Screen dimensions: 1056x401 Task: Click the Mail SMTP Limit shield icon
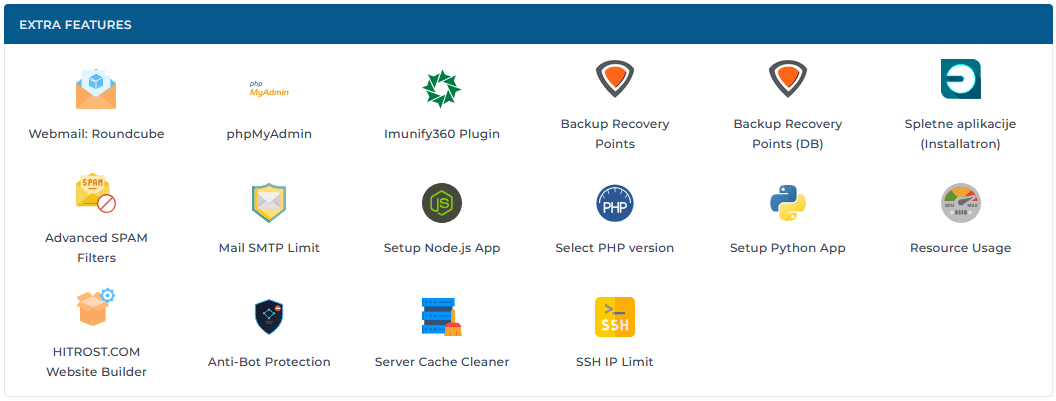269,203
